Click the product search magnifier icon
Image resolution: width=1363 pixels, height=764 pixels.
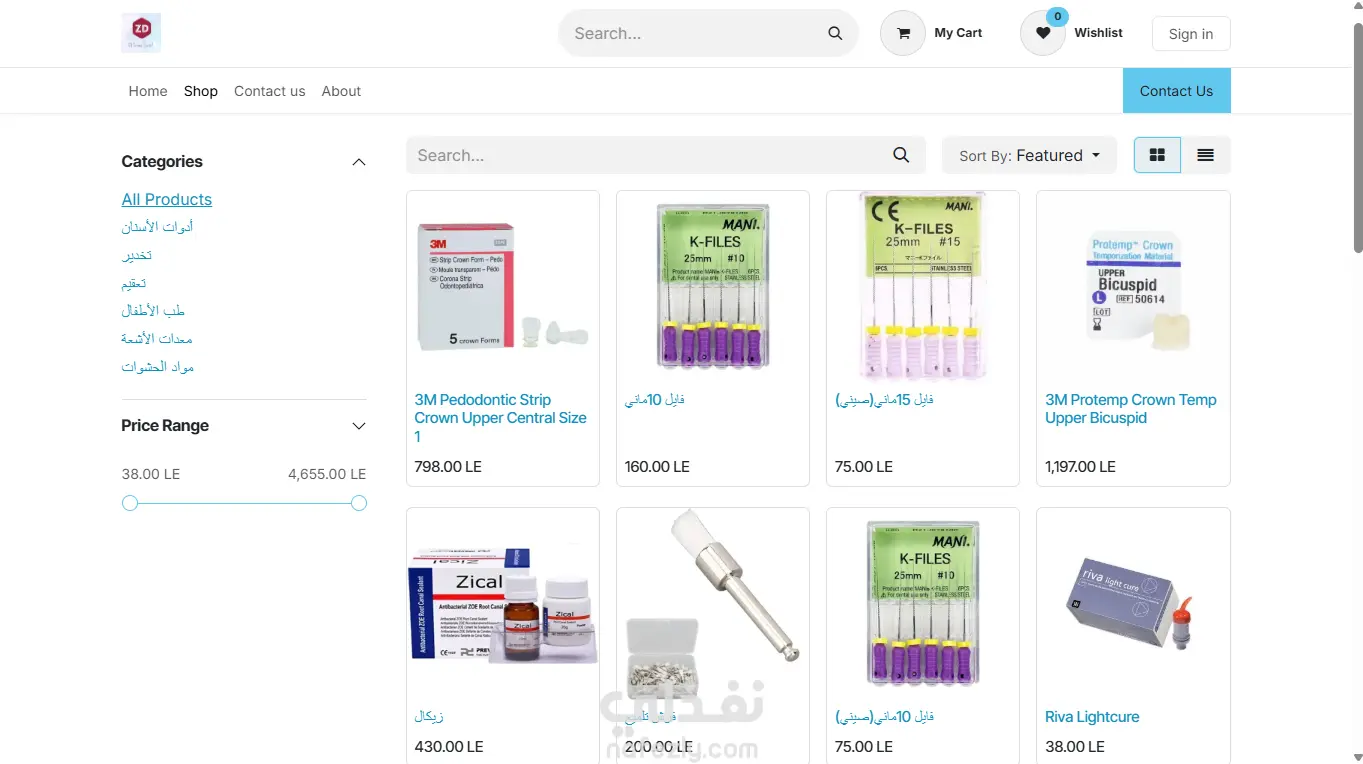pyautogui.click(x=901, y=155)
